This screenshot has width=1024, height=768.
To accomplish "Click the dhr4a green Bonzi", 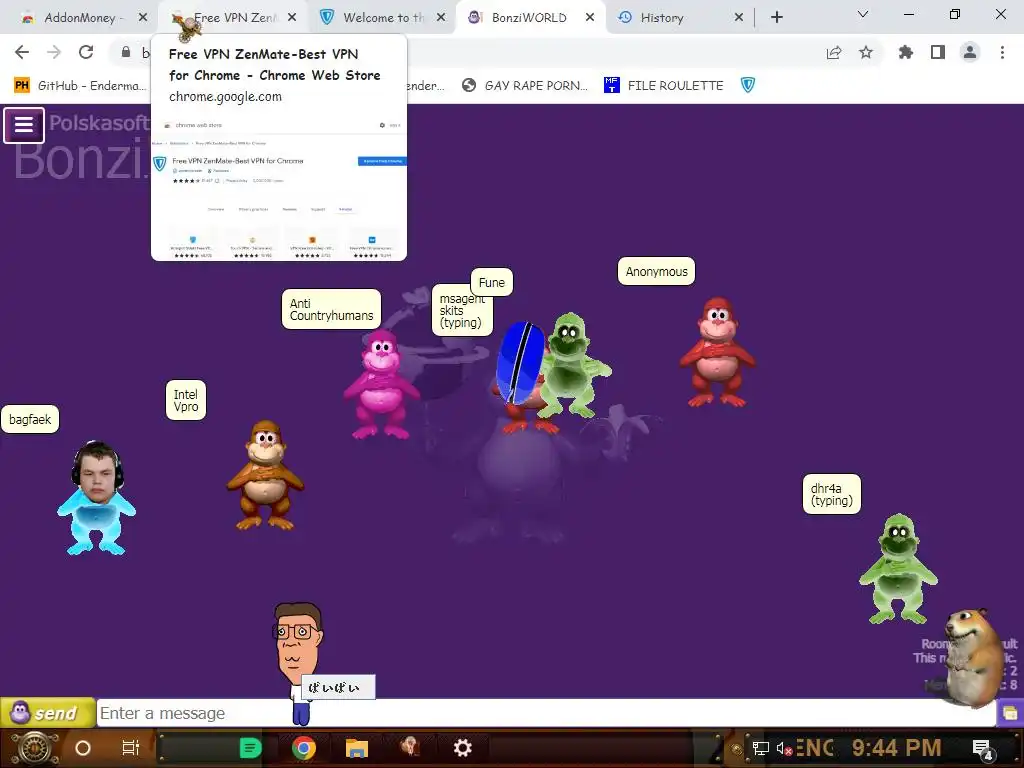I will pyautogui.click(x=898, y=568).
